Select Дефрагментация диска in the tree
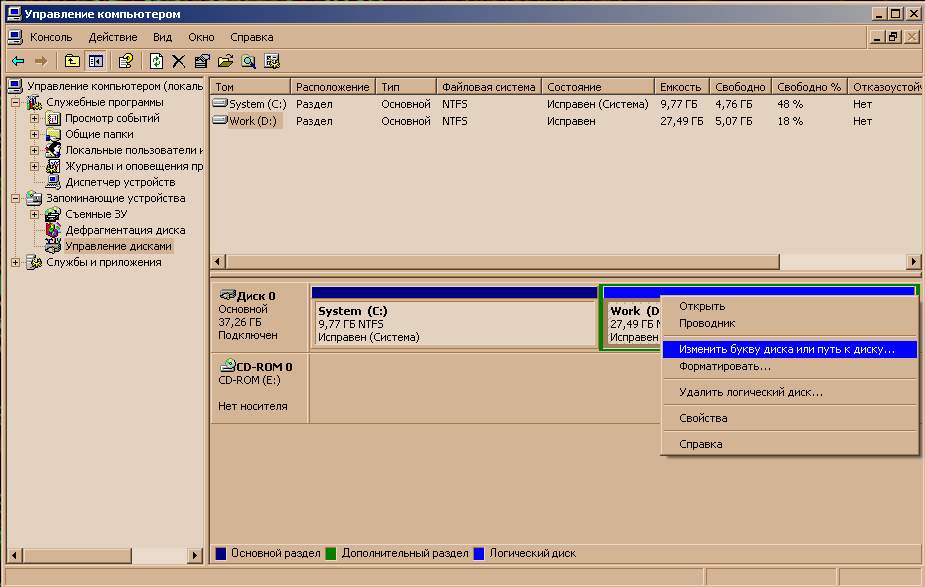Viewport: 925px width, 587px height. [x=124, y=230]
